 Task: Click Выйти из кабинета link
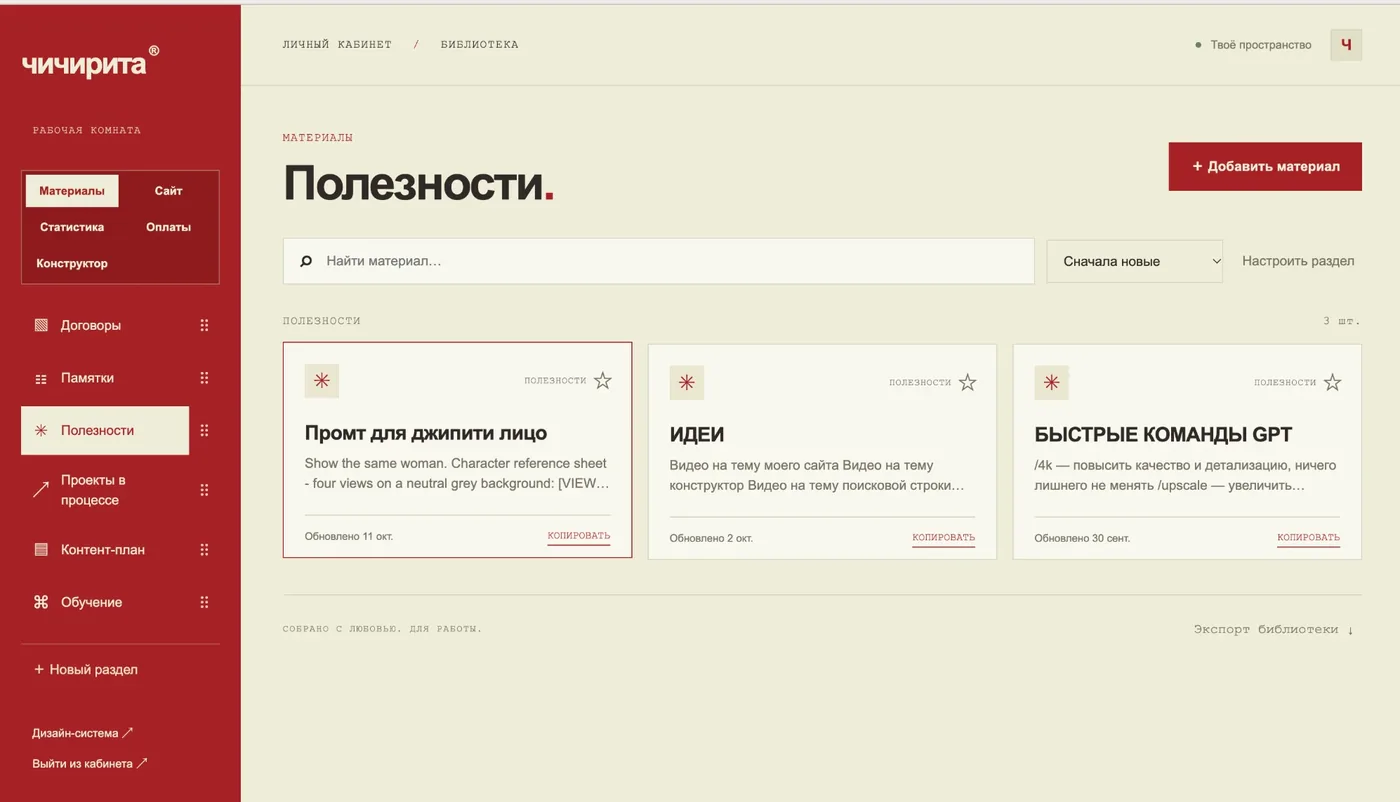[90, 764]
